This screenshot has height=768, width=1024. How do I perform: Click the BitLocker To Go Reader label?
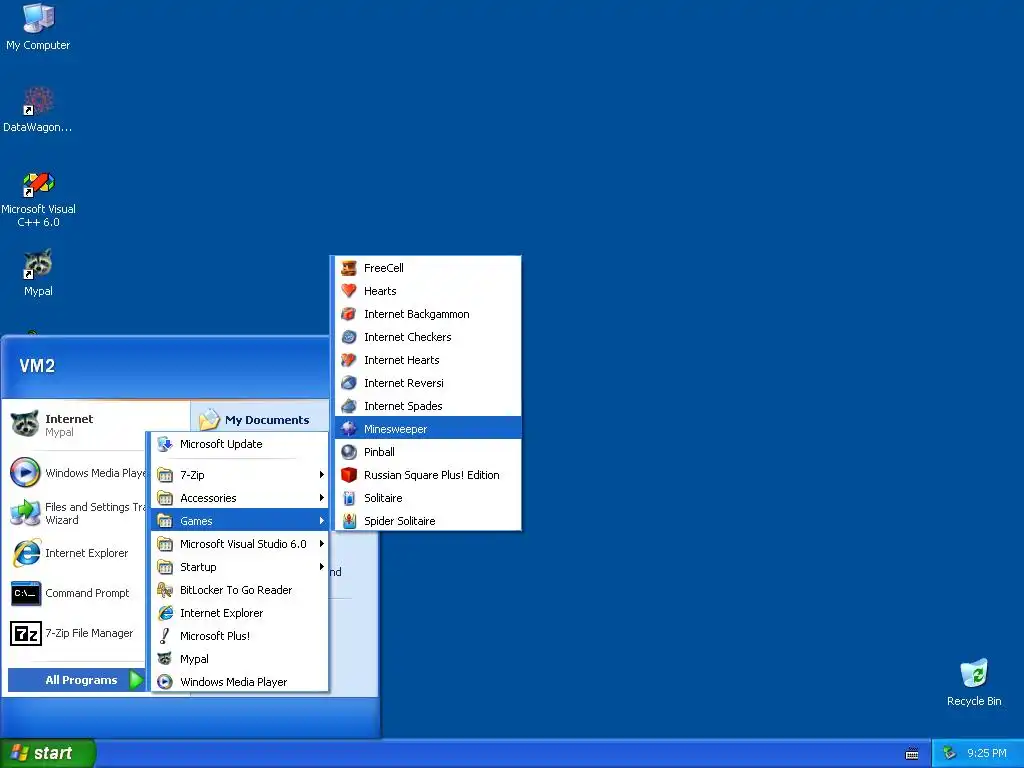click(x=236, y=590)
